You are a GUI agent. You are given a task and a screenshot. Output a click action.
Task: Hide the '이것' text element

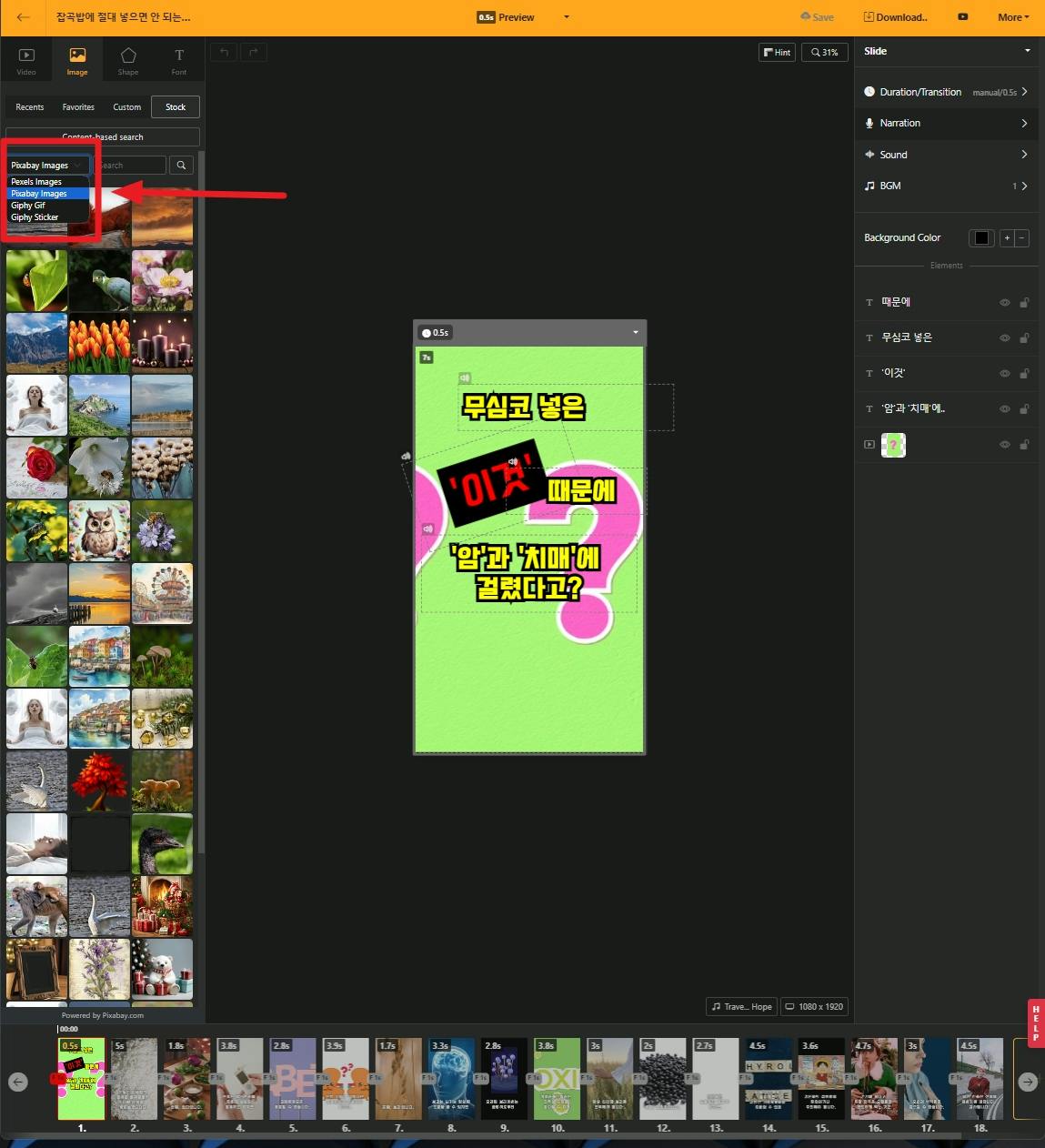pos(1005,374)
